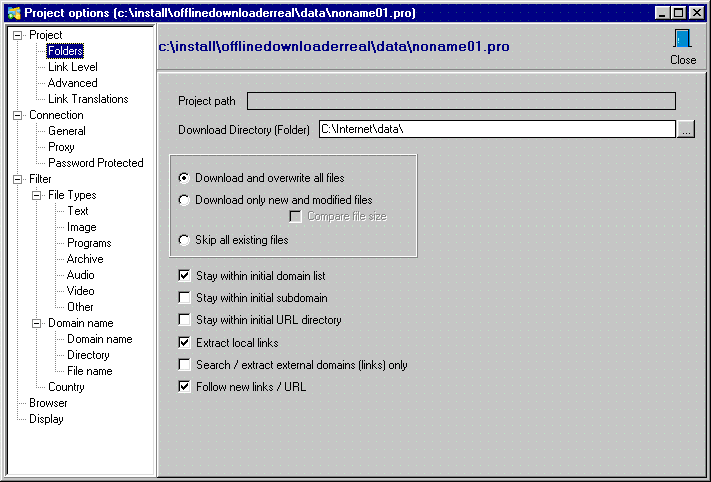Collapse the File Types tree branch
This screenshot has height=482, width=711.
pyautogui.click(x=38, y=195)
